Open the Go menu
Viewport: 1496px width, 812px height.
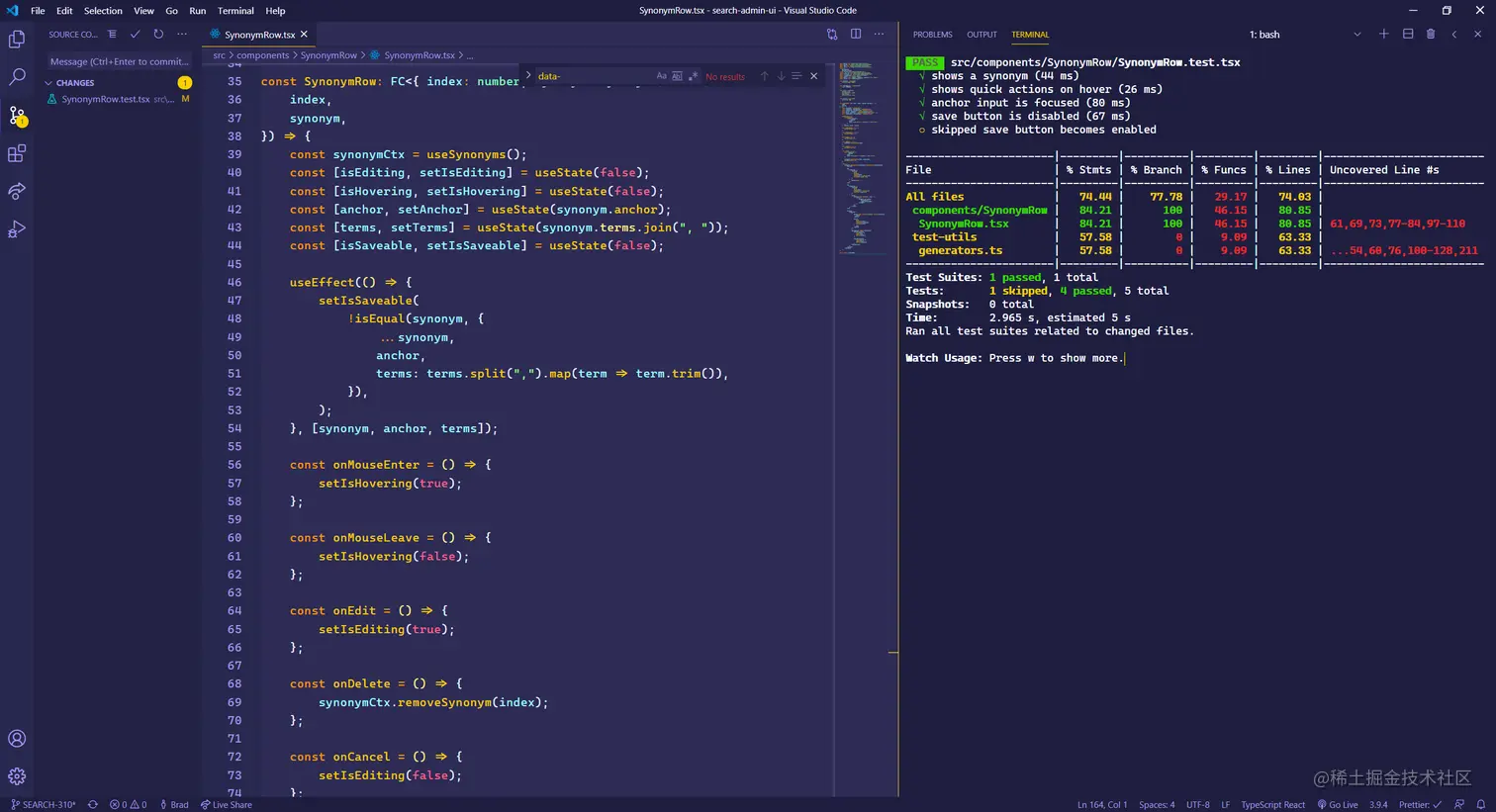coord(171,11)
